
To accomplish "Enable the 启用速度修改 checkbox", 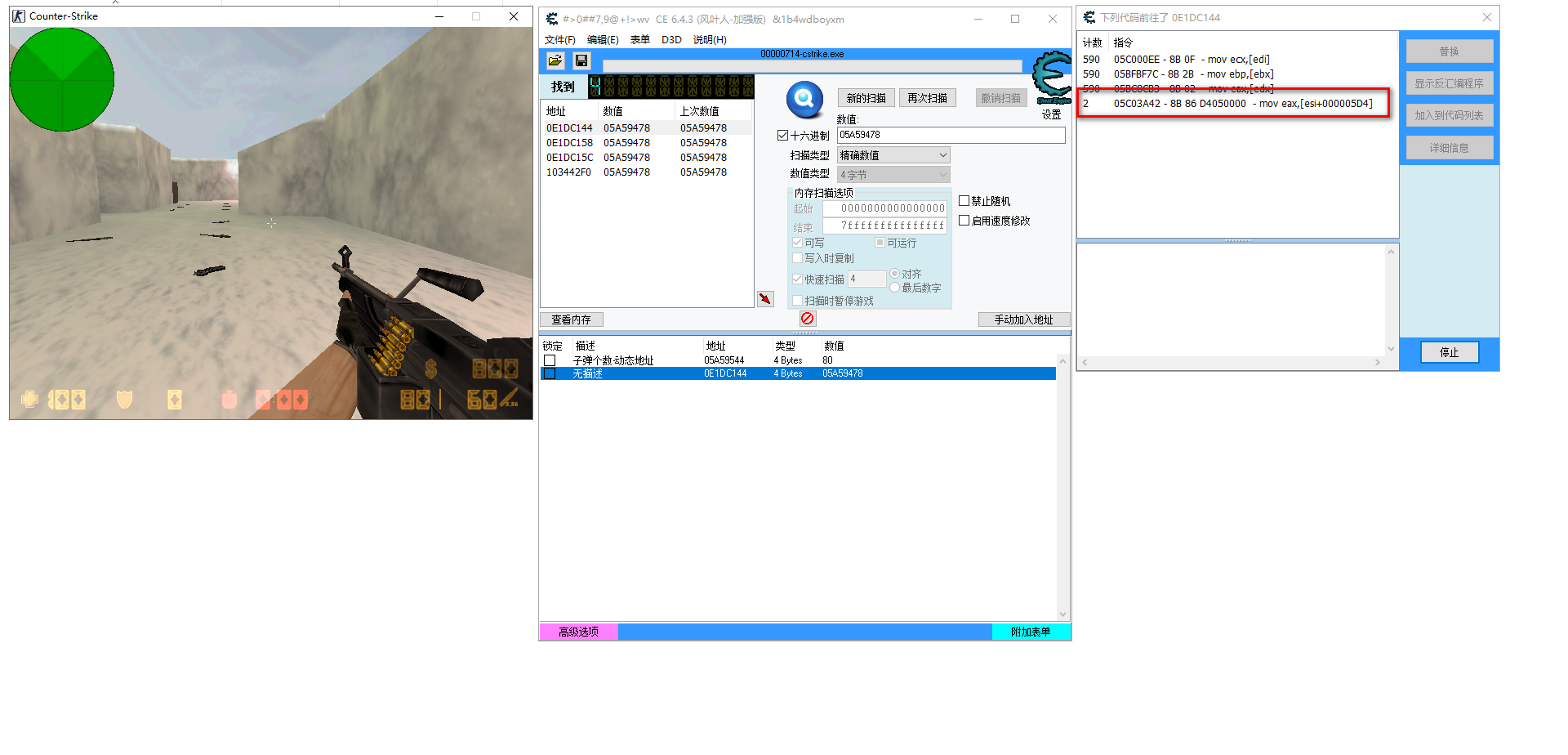I will pos(964,221).
